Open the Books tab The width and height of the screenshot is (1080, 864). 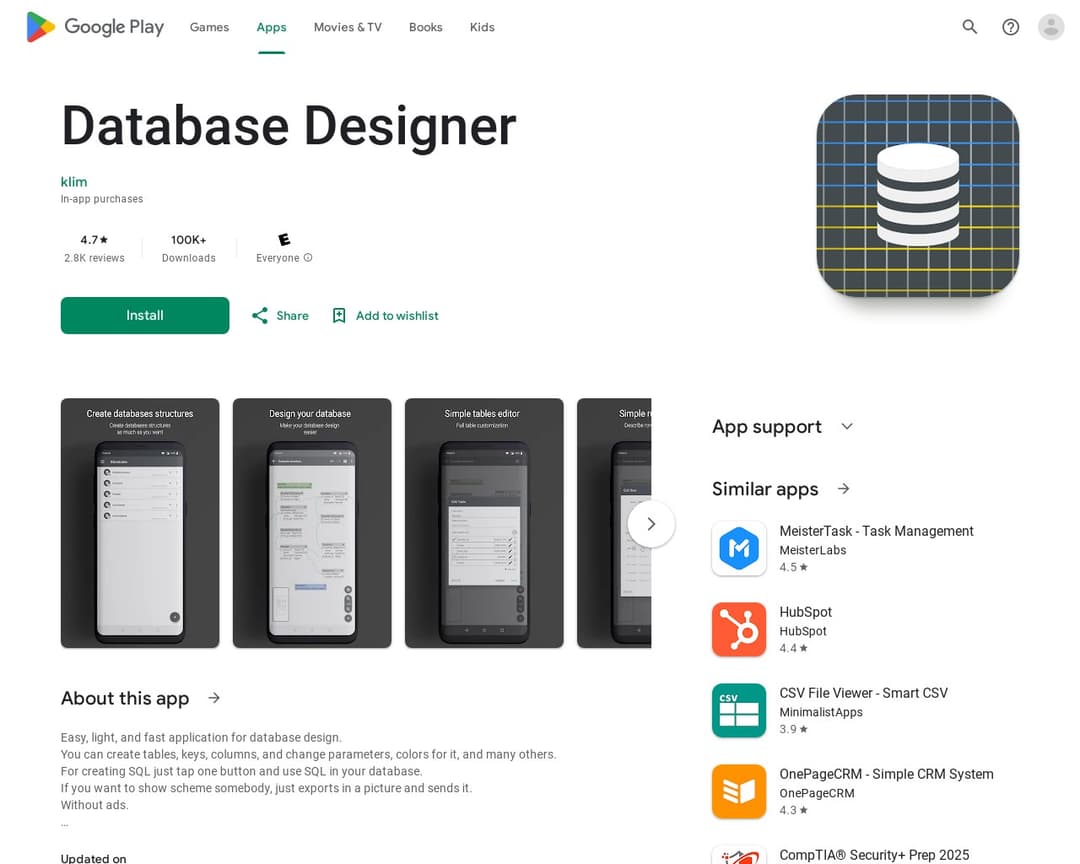point(426,27)
